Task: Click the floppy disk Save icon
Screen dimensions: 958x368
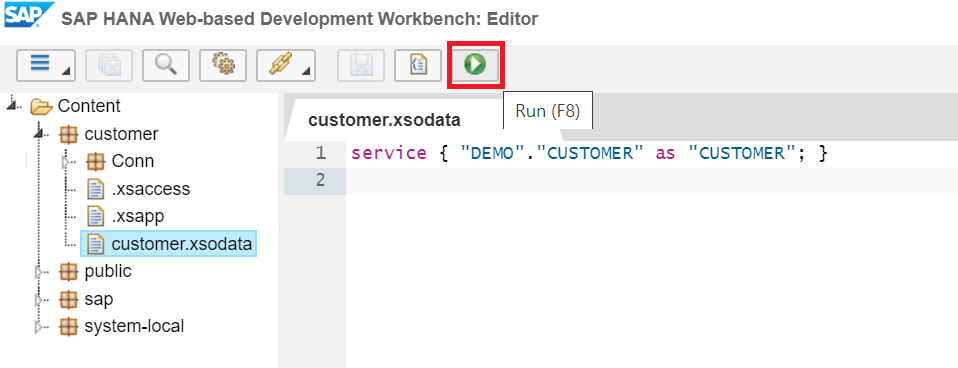Action: (x=361, y=65)
